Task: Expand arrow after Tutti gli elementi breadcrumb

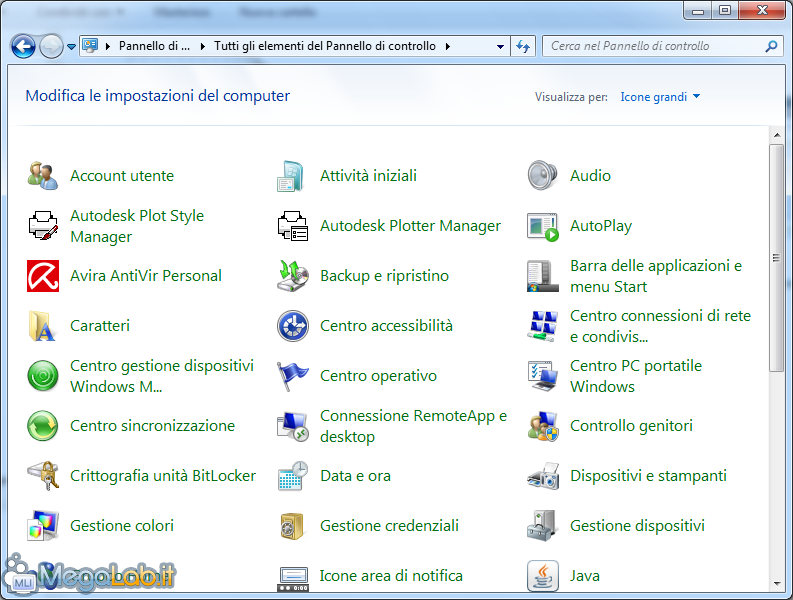Action: tap(448, 47)
